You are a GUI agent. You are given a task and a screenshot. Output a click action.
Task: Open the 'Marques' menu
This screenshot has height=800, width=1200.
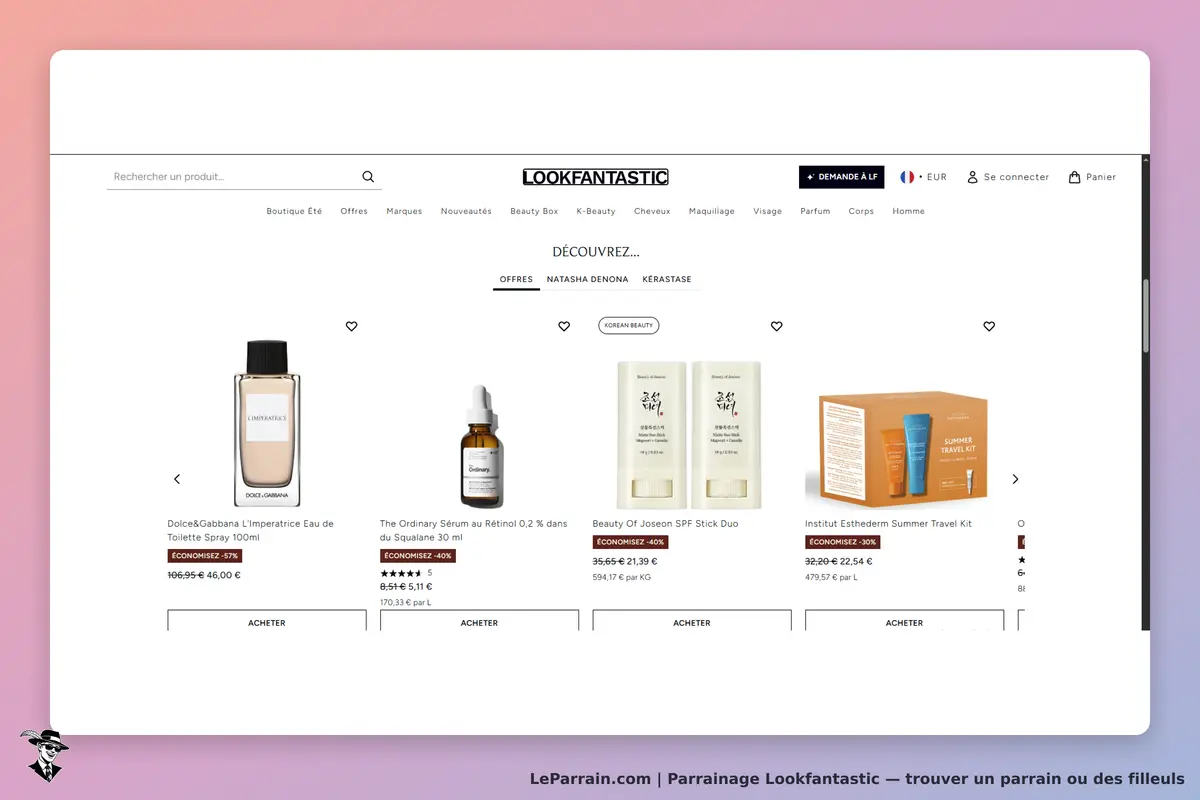pyautogui.click(x=404, y=211)
